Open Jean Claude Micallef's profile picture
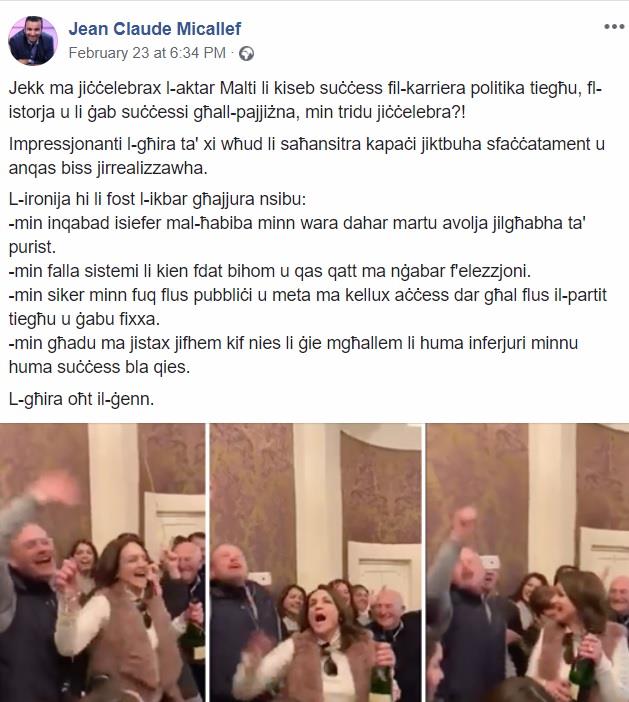Viewport: 629px width, 702px height. [33, 40]
